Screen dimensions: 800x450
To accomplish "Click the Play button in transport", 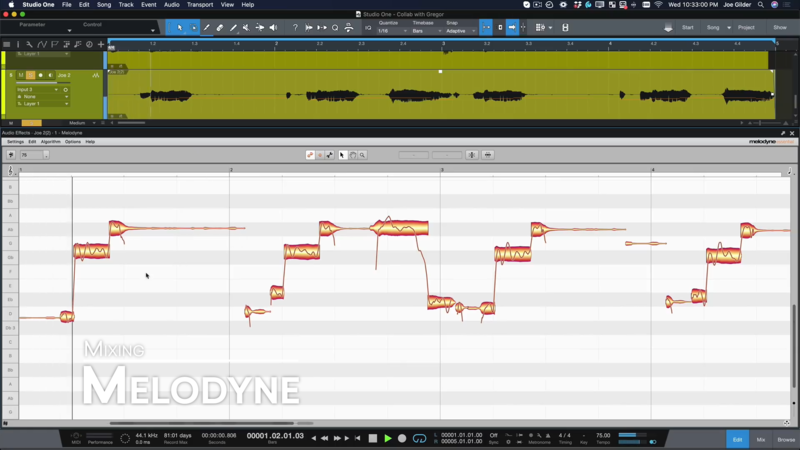I will tap(388, 438).
